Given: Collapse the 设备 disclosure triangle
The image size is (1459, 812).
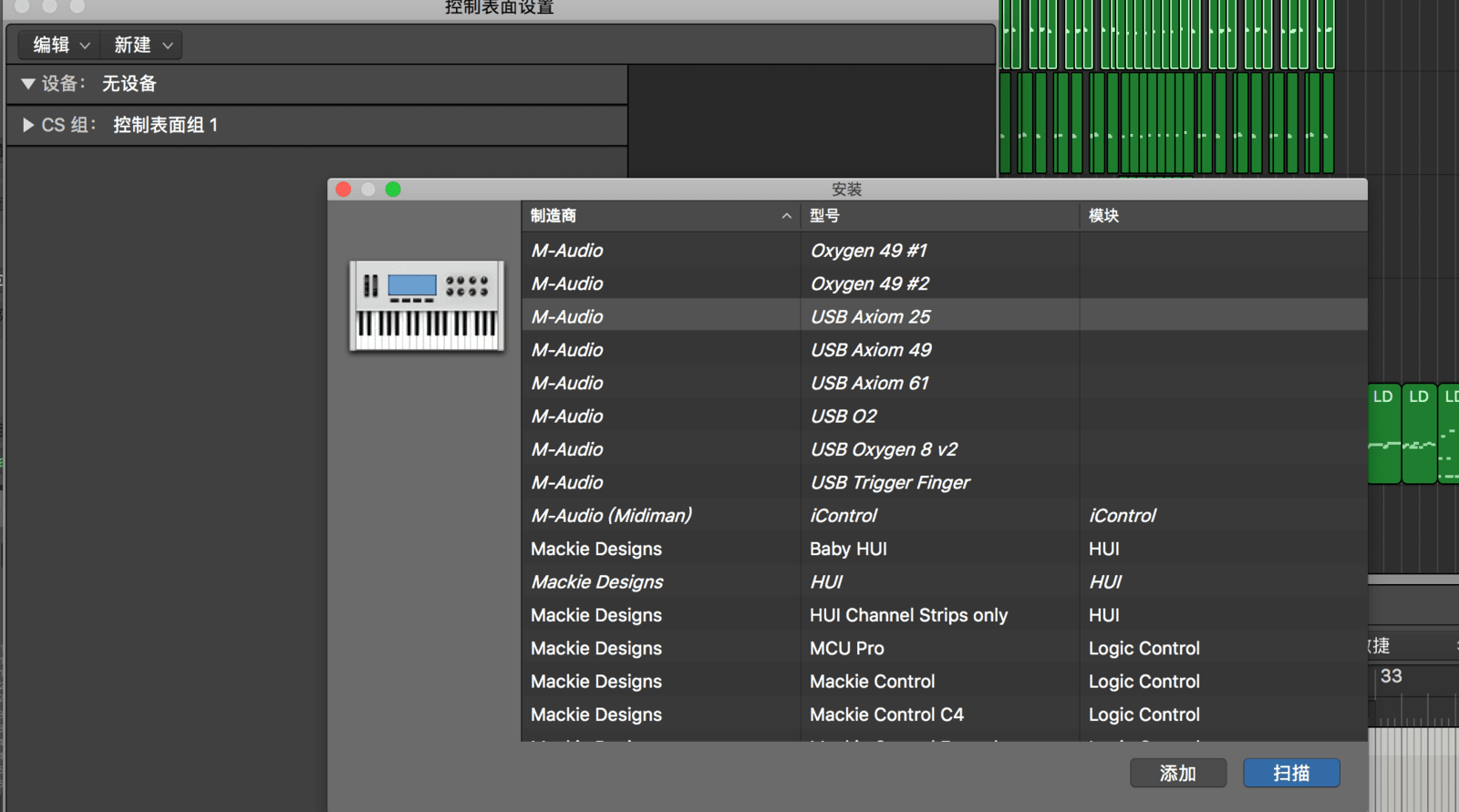Looking at the screenshot, I should (28, 84).
